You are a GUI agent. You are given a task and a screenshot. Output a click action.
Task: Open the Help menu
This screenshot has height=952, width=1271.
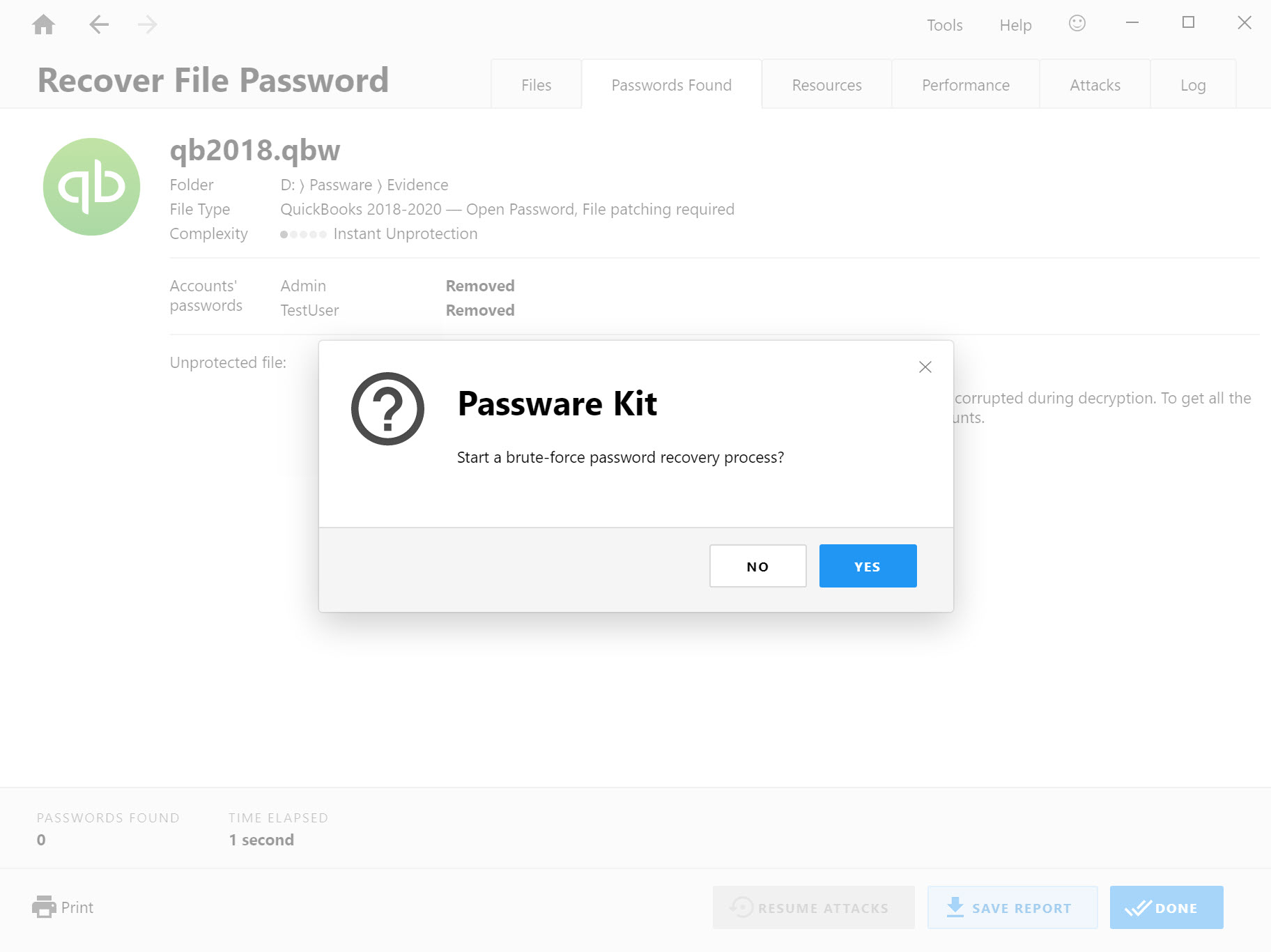[1015, 25]
